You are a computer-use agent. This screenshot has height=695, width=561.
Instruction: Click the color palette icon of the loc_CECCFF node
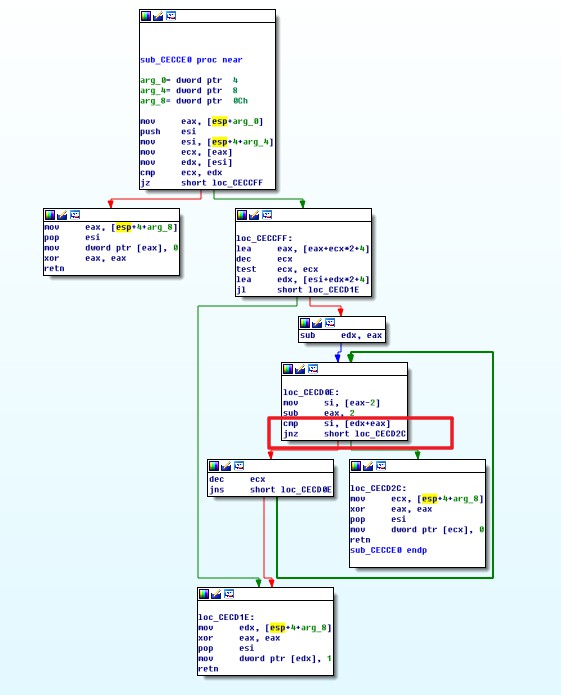[242, 215]
